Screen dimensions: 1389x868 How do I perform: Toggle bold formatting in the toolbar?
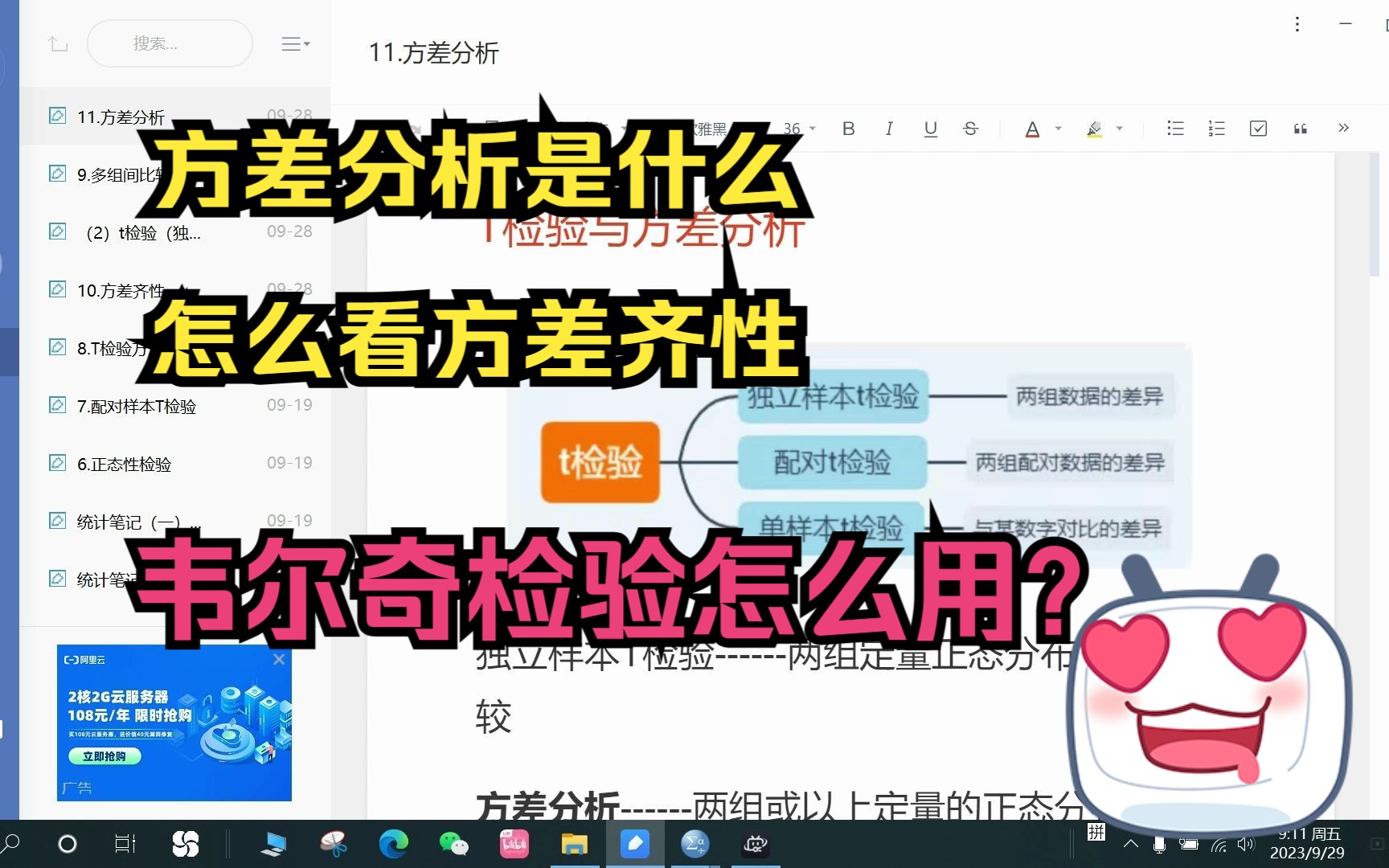pyautogui.click(x=848, y=129)
